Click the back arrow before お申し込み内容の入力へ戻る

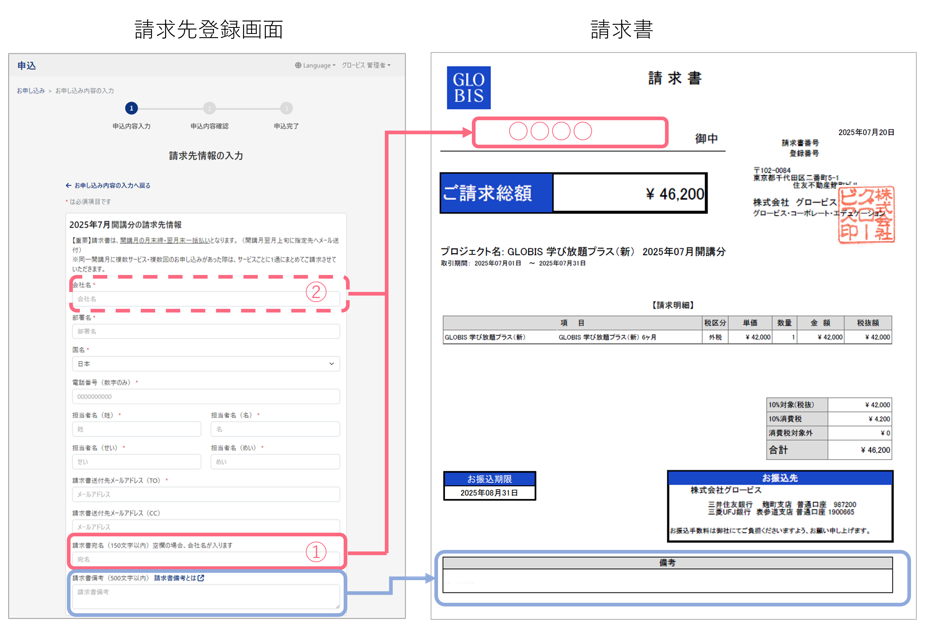69,186
